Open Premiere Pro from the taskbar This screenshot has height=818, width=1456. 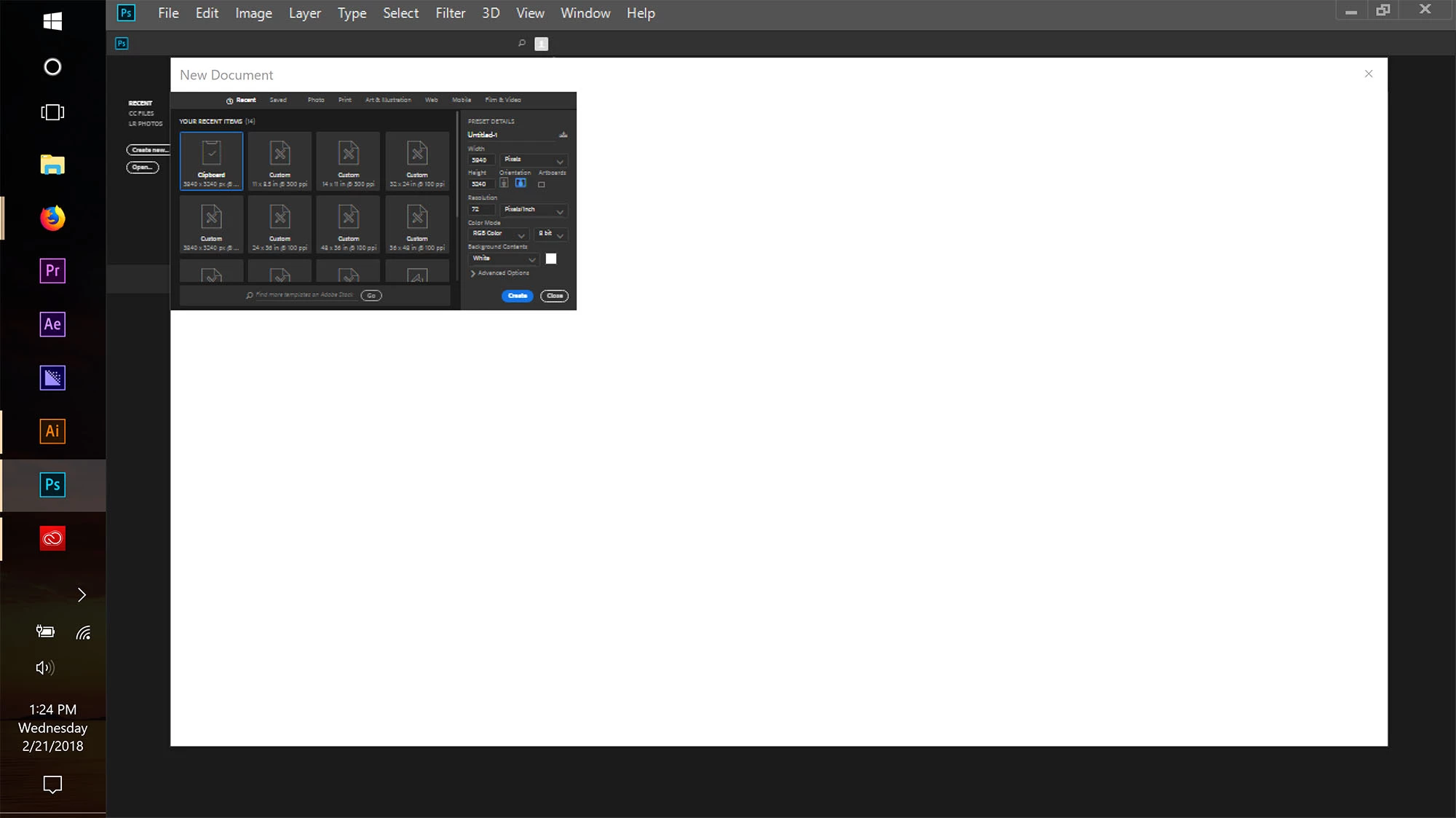point(52,271)
